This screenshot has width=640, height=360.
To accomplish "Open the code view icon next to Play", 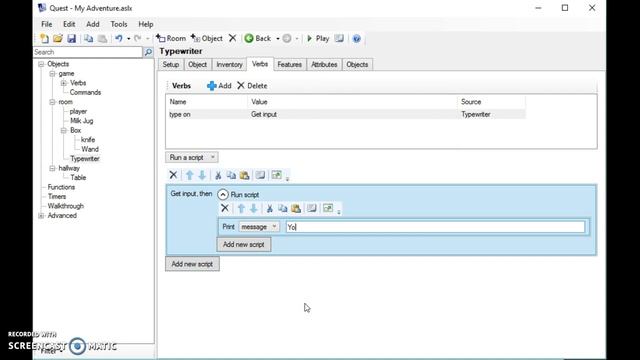I will tap(339, 38).
